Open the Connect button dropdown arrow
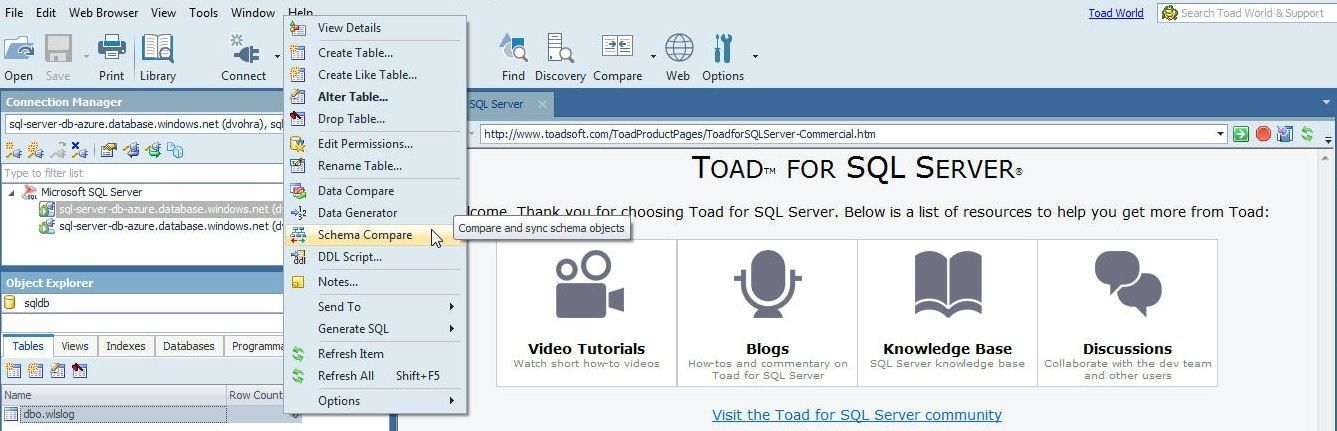This screenshot has width=1337, height=431. (277, 56)
